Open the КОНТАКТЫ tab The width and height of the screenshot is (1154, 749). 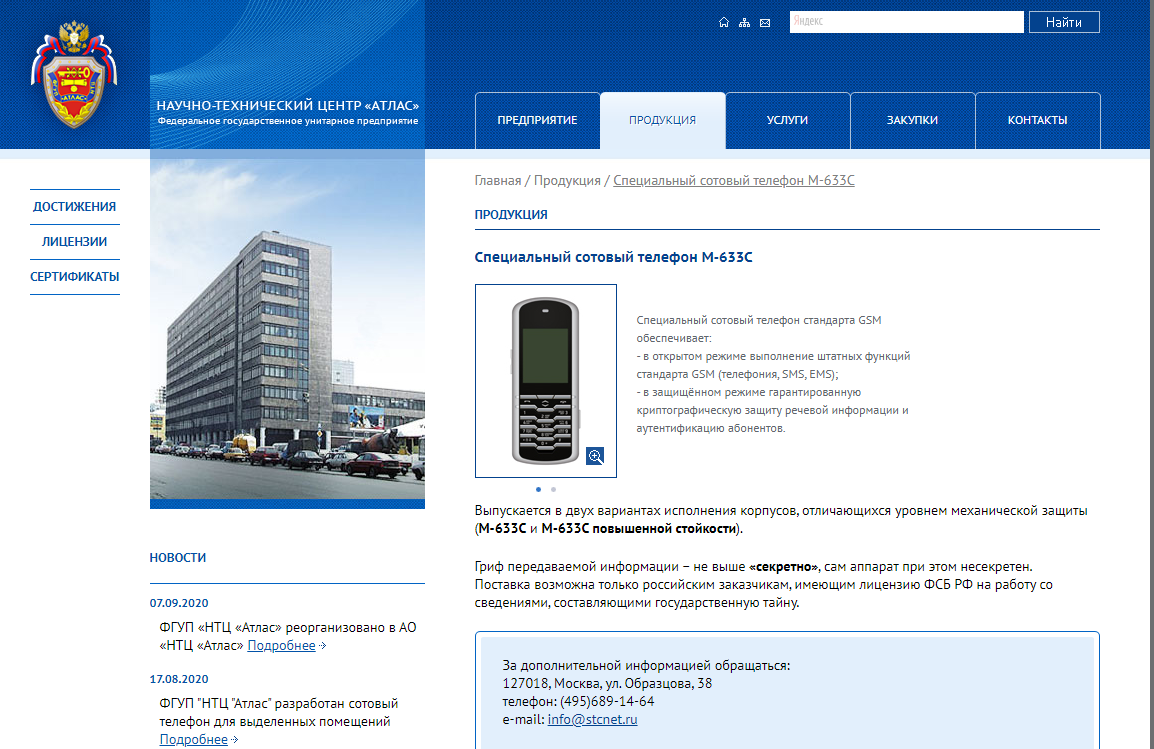click(1038, 121)
